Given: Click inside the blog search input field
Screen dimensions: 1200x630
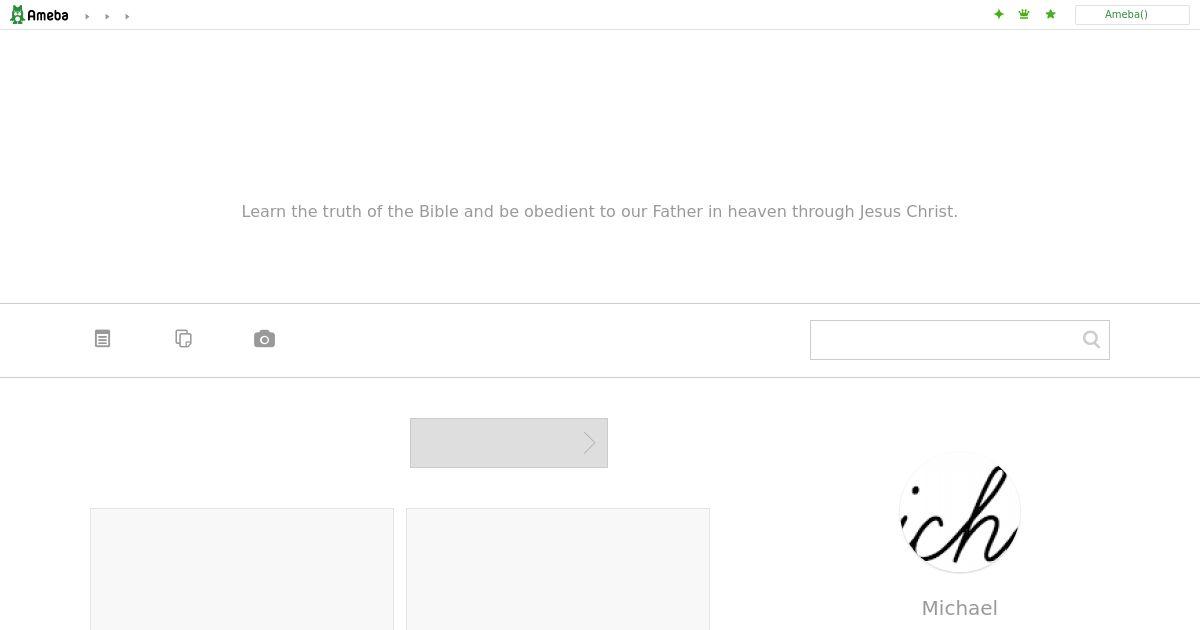Looking at the screenshot, I should [x=944, y=340].
